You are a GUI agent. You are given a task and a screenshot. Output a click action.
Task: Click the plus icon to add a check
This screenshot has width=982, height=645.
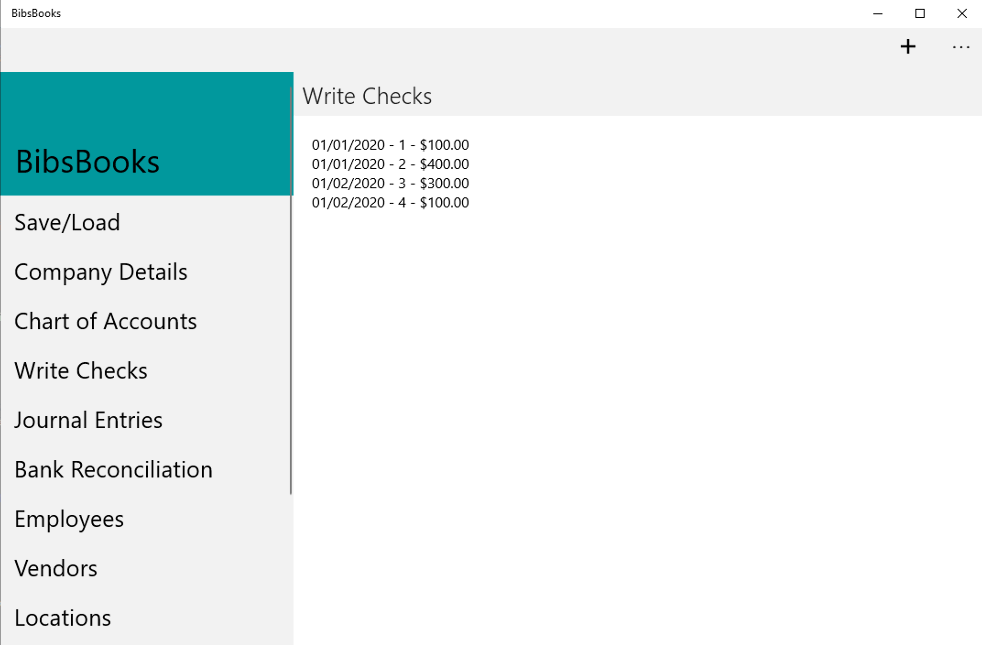907,47
